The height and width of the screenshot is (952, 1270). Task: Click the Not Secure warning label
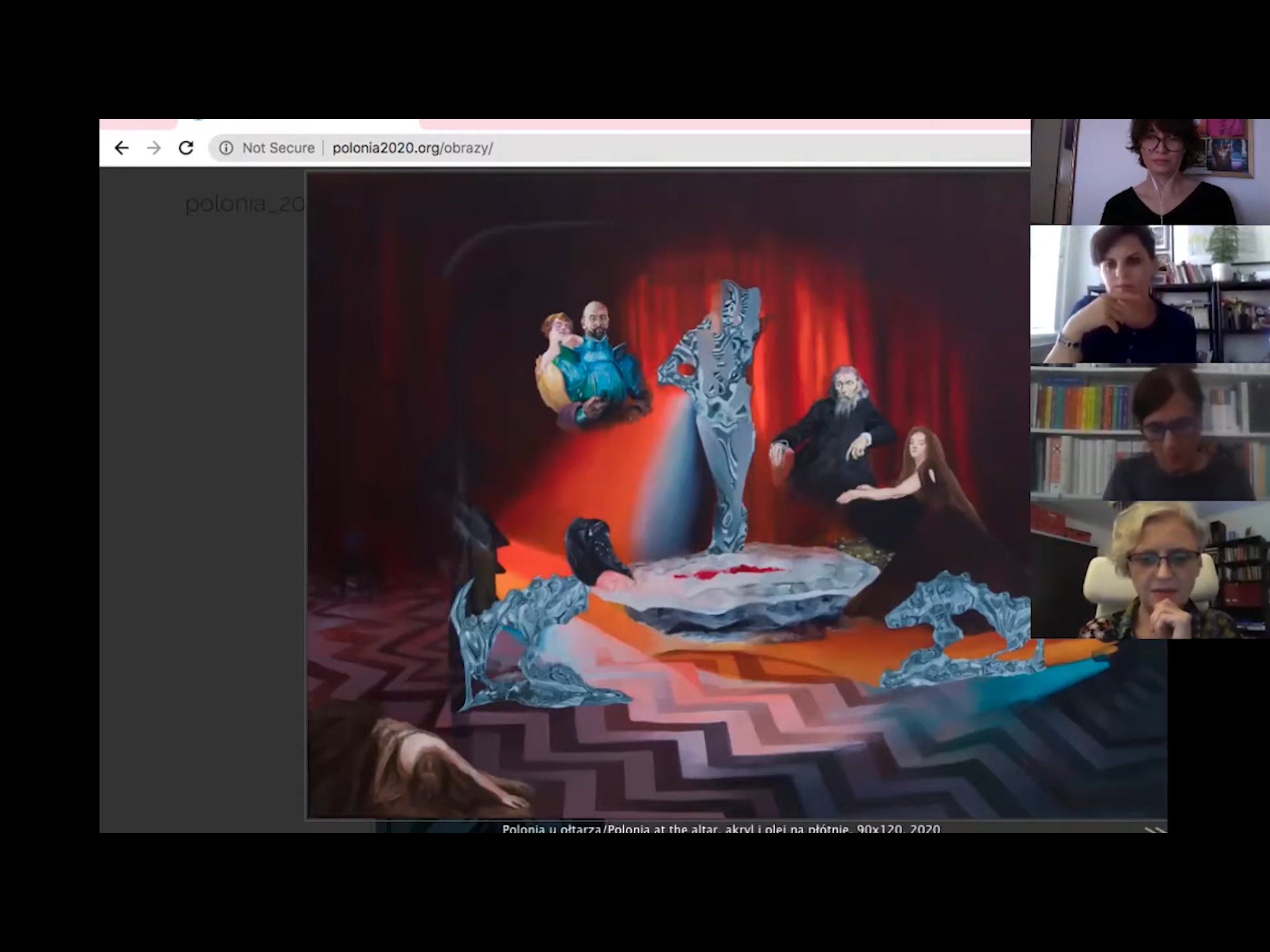point(278,148)
